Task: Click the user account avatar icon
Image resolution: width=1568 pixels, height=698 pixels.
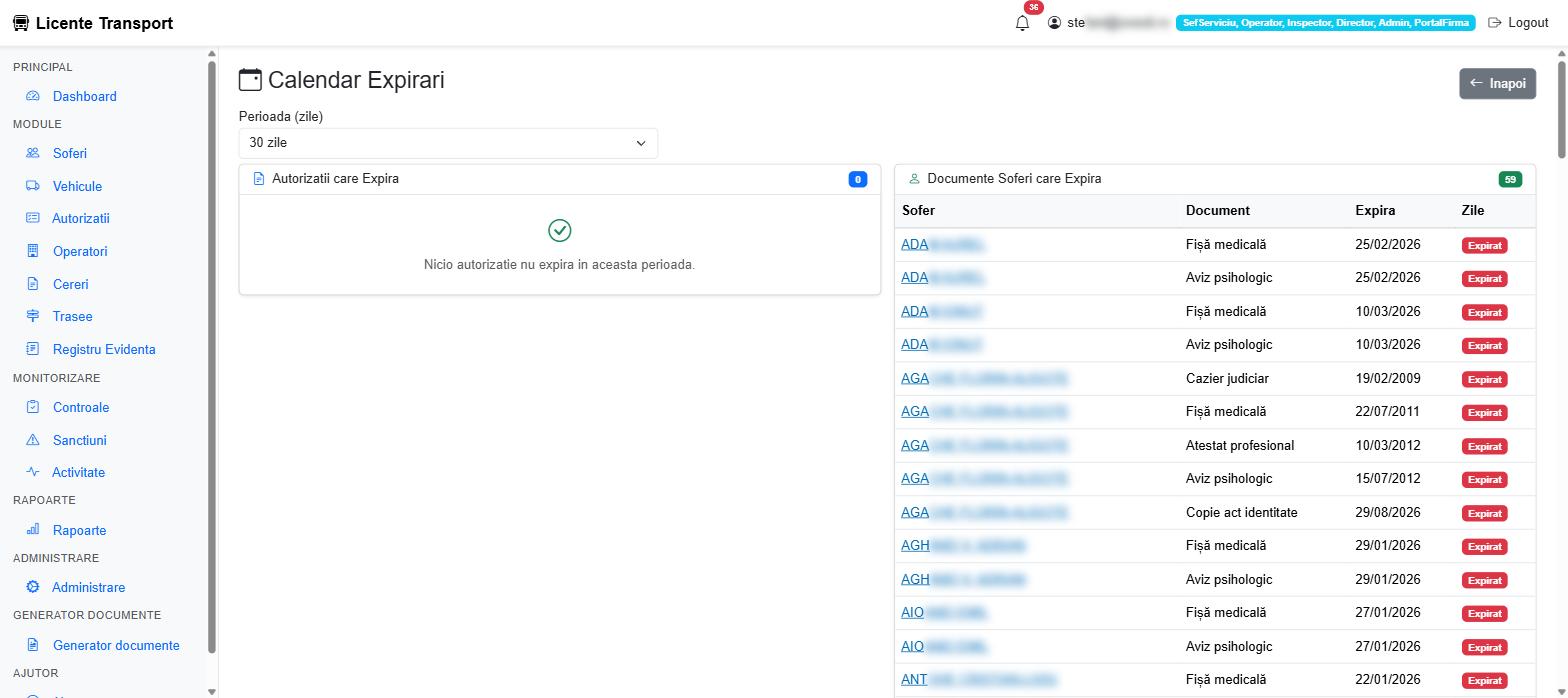Action: tap(1054, 23)
